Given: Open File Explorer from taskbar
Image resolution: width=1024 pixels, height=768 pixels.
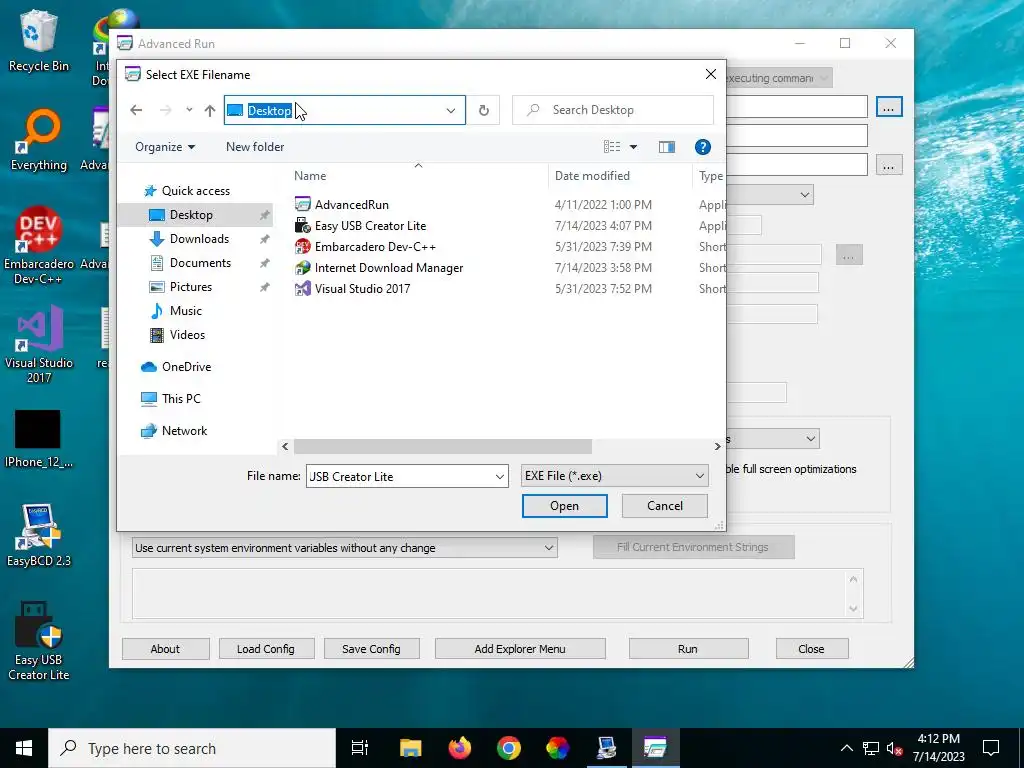Looking at the screenshot, I should coord(411,748).
